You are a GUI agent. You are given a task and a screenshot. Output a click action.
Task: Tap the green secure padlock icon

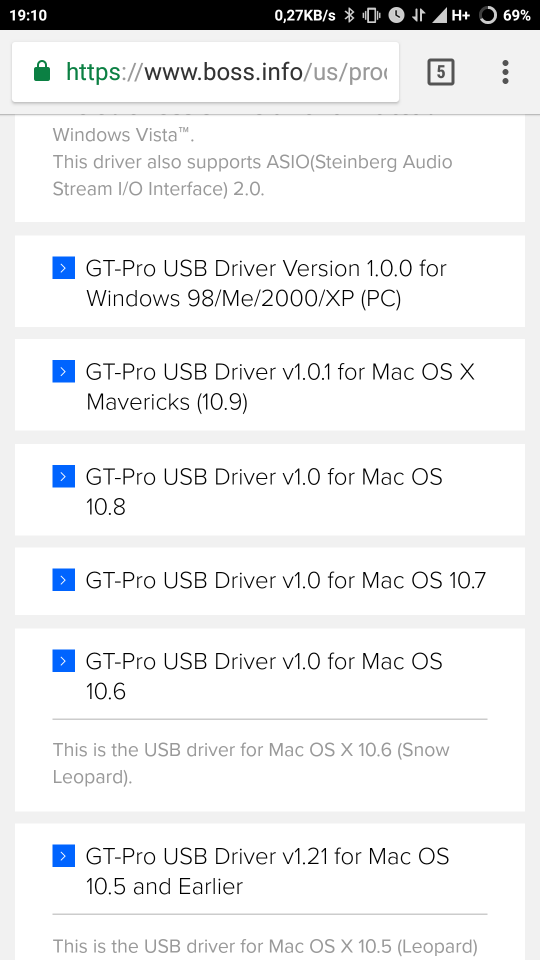coord(42,72)
